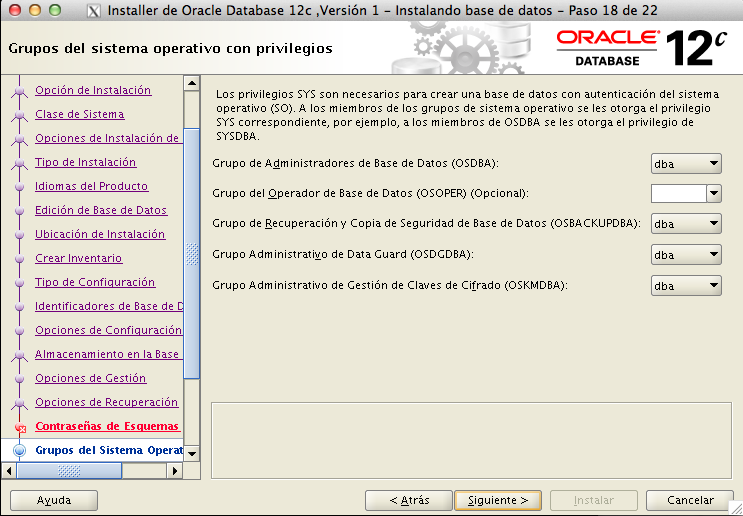Click the green zoom window button
743x516 pixels.
pyautogui.click(x=55, y=10)
